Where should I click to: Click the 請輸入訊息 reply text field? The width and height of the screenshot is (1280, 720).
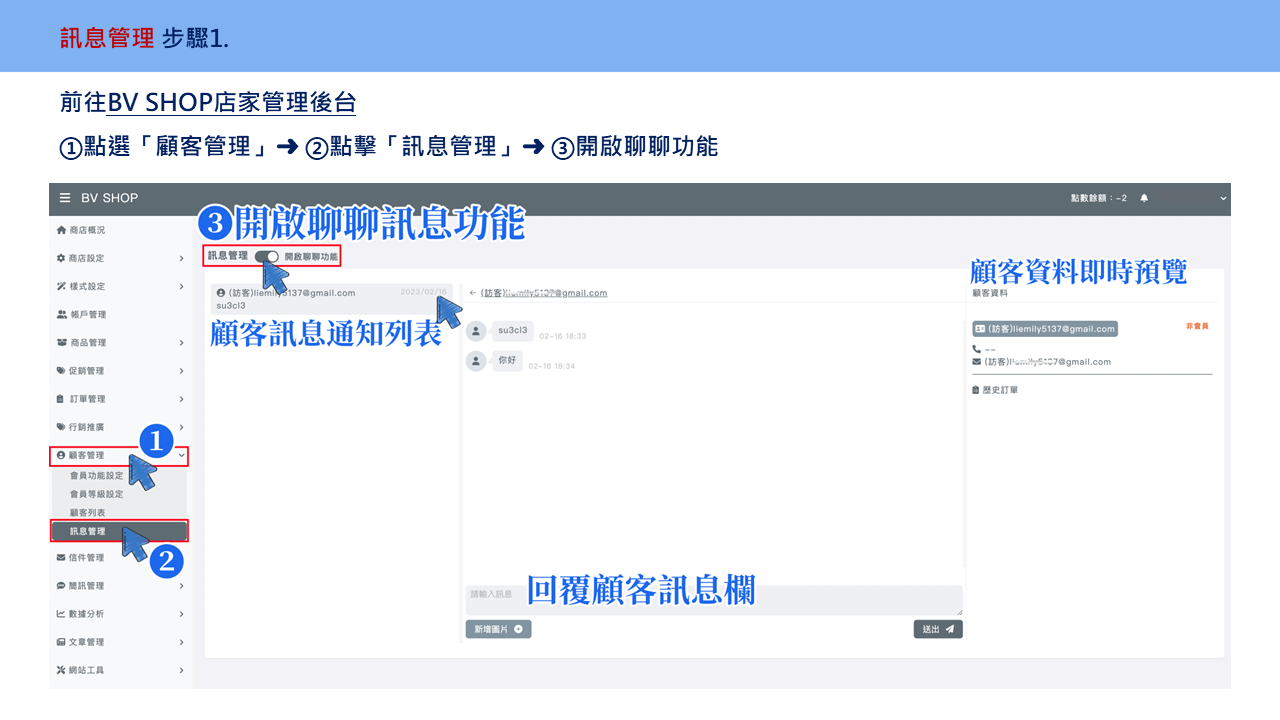tap(714, 600)
